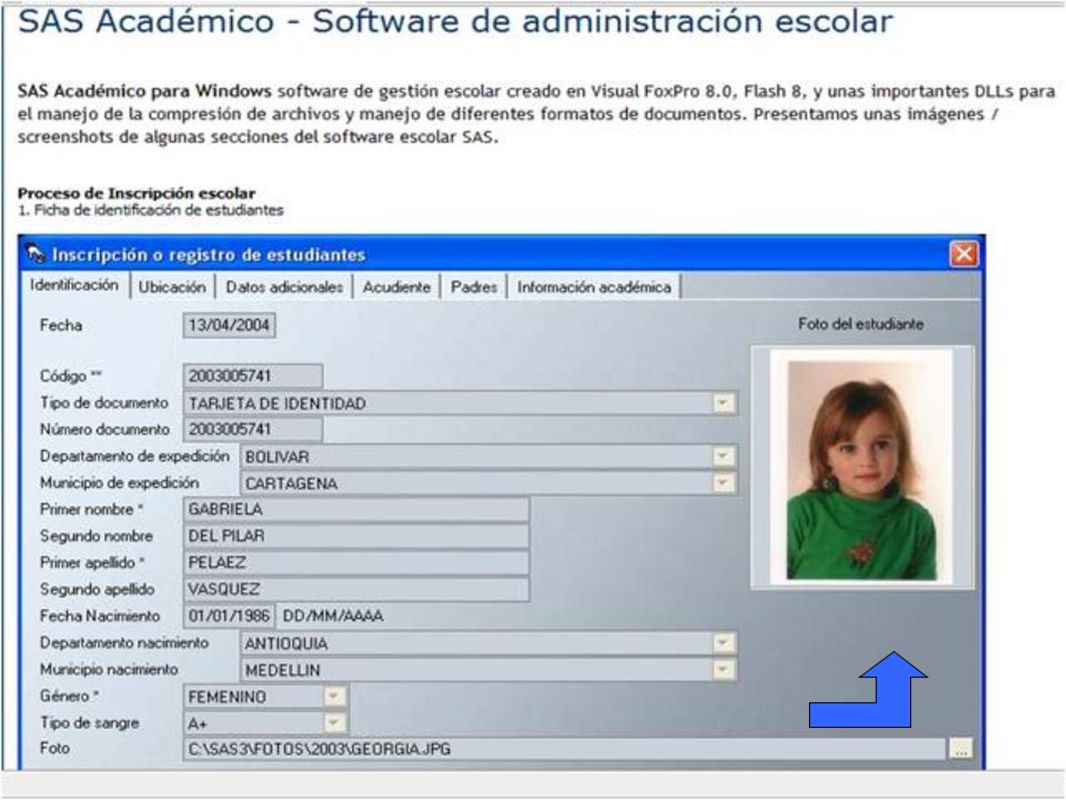The width and height of the screenshot is (1066, 800).
Task: Click the MEDELLIN birth municipality value
Action: point(282,671)
